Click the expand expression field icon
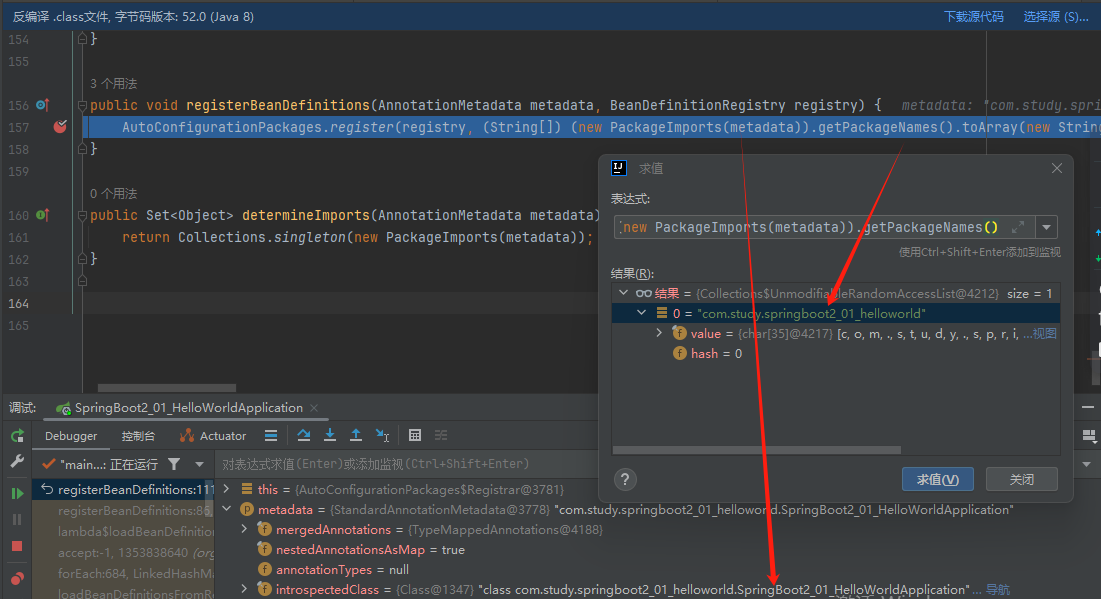The image size is (1101, 599). point(1017,228)
